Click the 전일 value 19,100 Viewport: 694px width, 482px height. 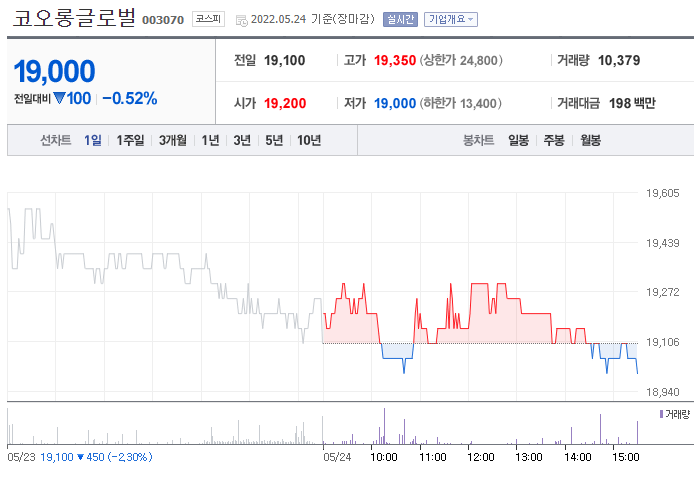pyautogui.click(x=285, y=60)
